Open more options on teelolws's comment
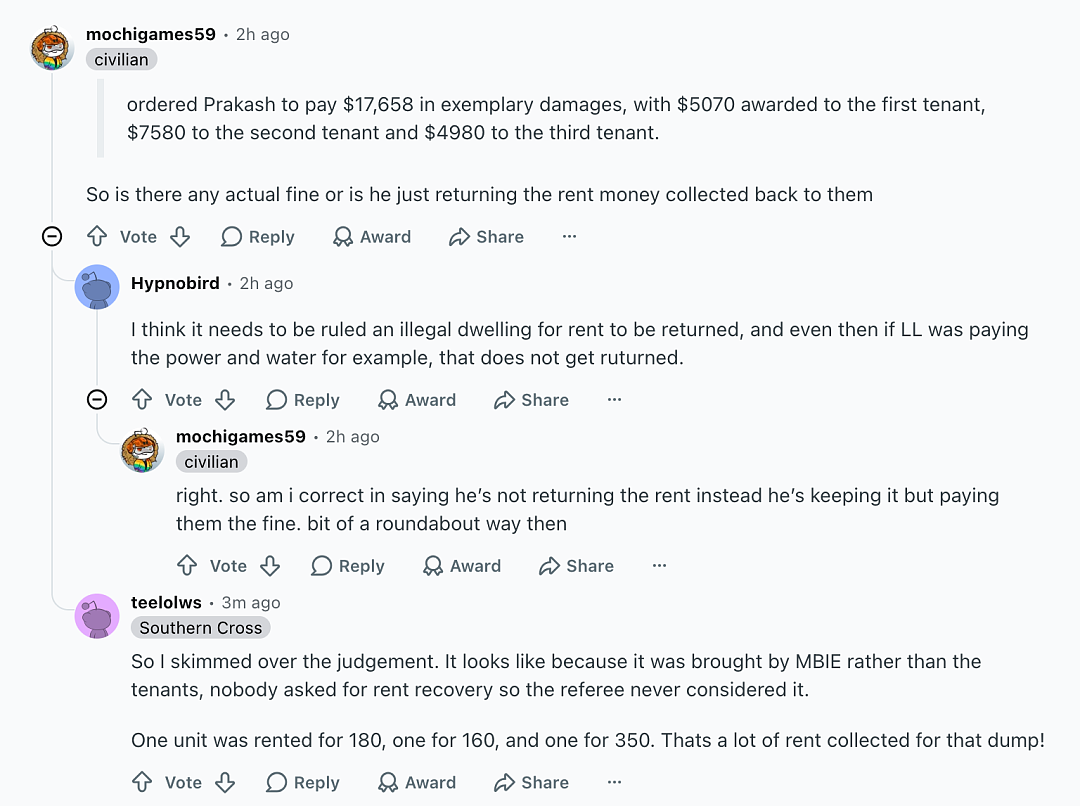Image resolution: width=1080 pixels, height=806 pixels. [614, 782]
